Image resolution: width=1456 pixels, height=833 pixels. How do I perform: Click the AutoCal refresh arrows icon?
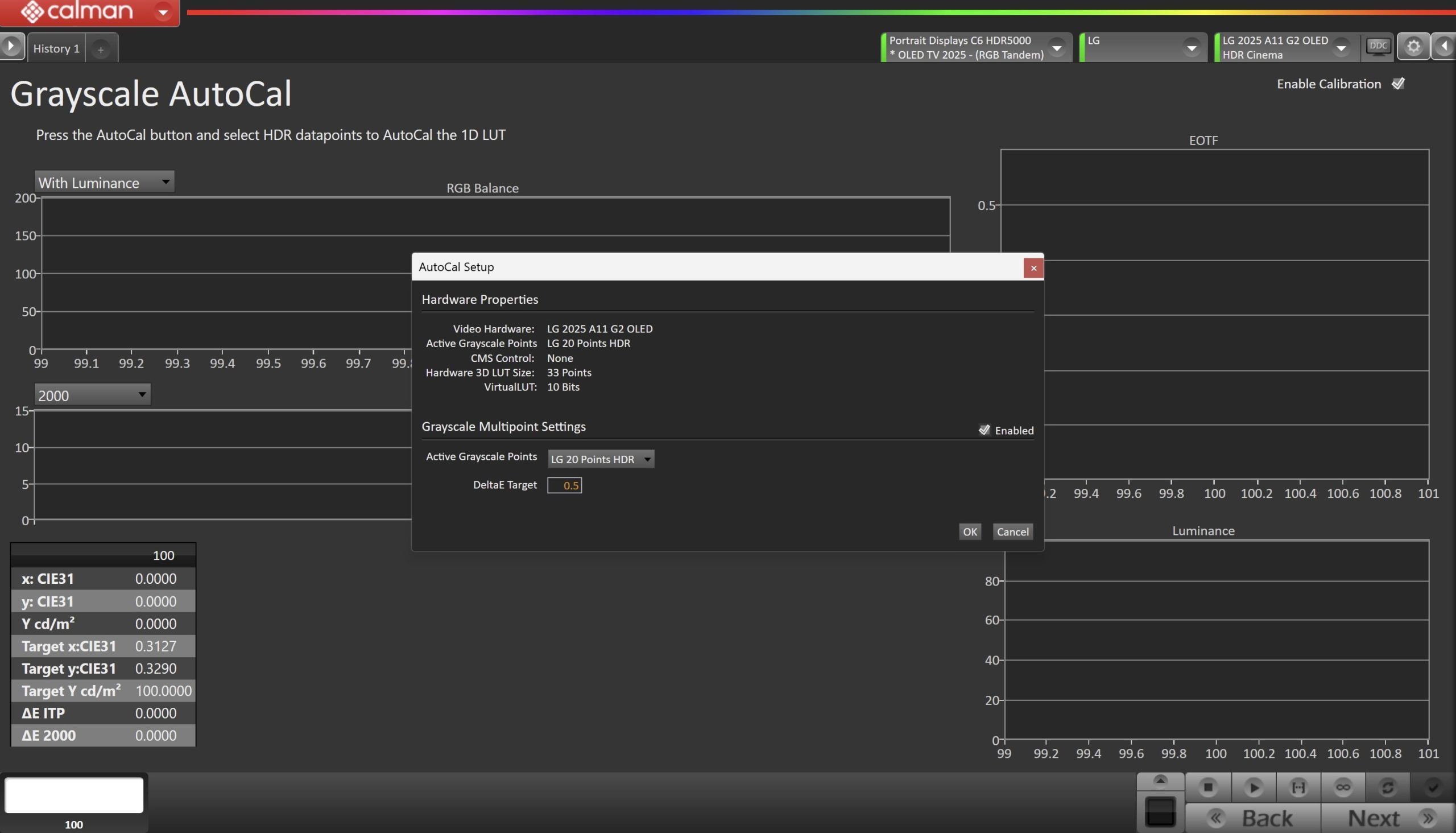pos(1387,787)
